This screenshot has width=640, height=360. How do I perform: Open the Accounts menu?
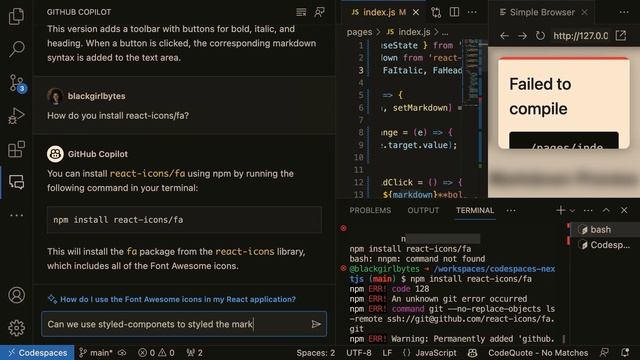click(16, 295)
